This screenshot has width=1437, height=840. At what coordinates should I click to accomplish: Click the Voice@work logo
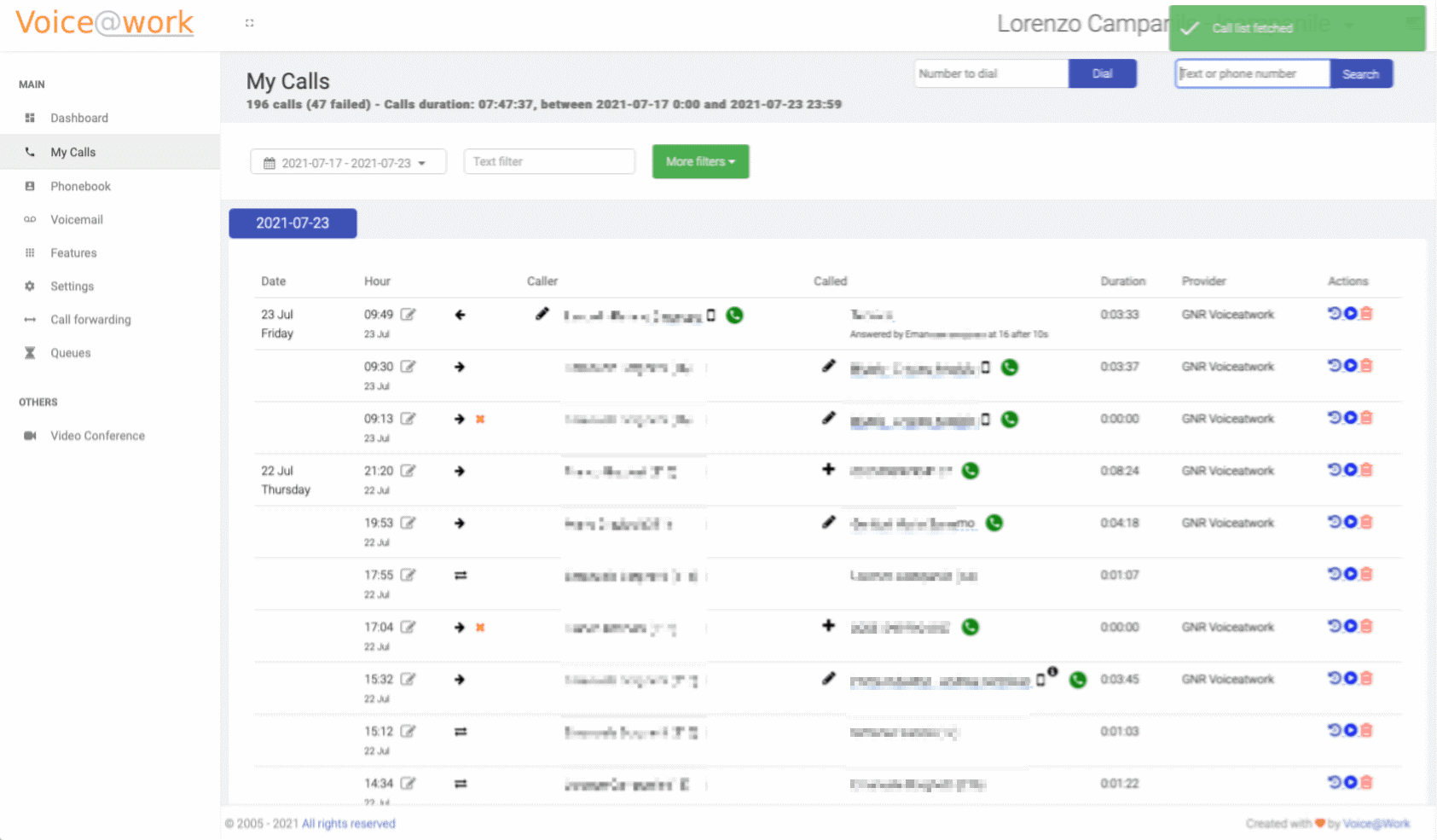[x=104, y=22]
